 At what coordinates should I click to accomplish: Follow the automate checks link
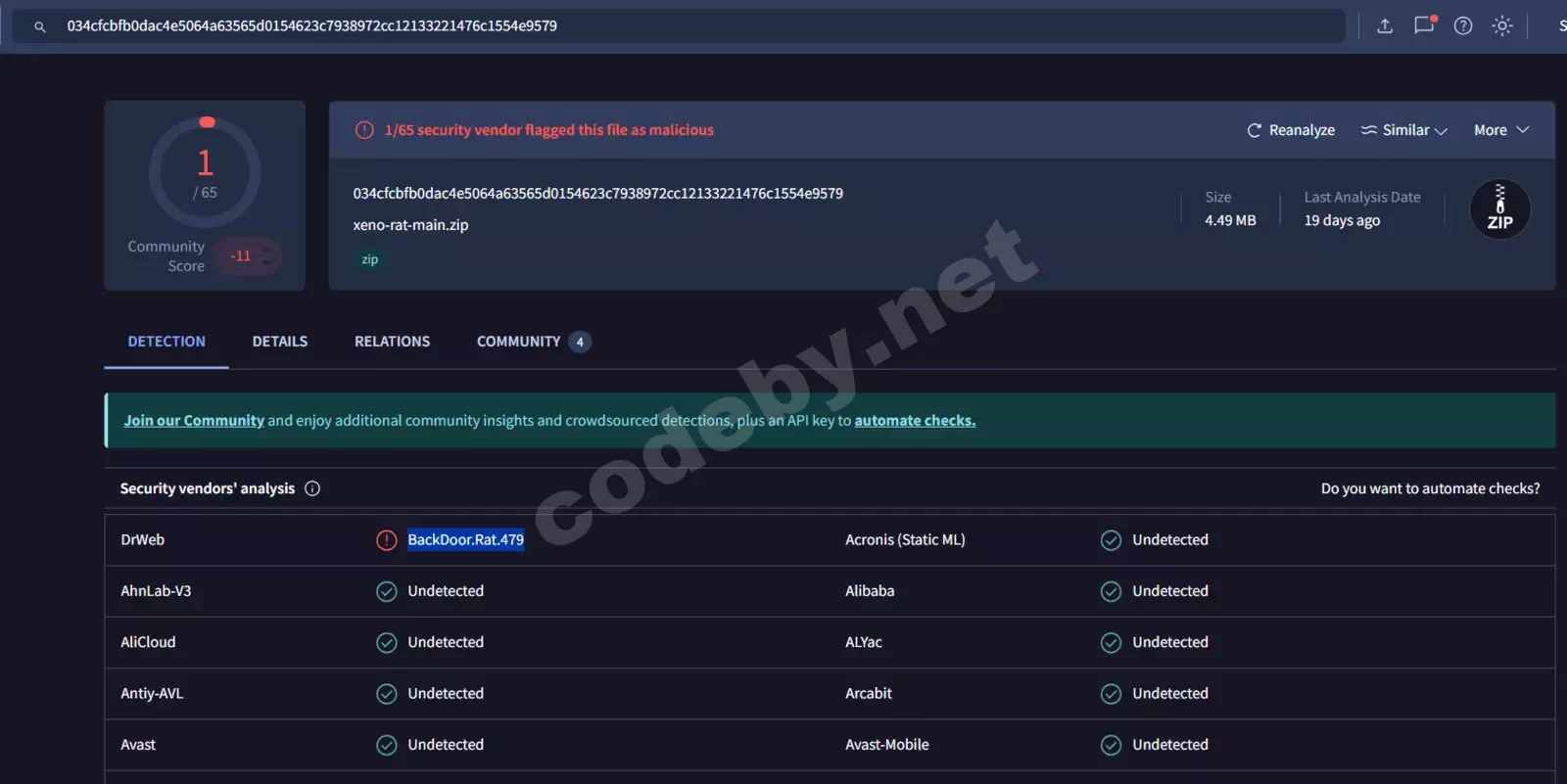(915, 421)
